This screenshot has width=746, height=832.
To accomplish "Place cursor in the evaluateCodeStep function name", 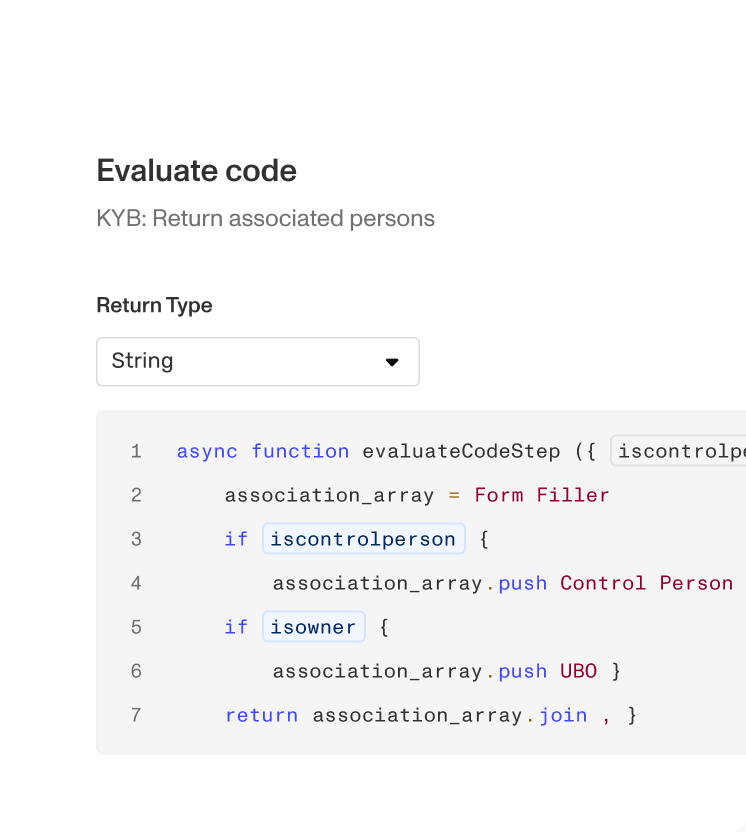I will coord(462,451).
